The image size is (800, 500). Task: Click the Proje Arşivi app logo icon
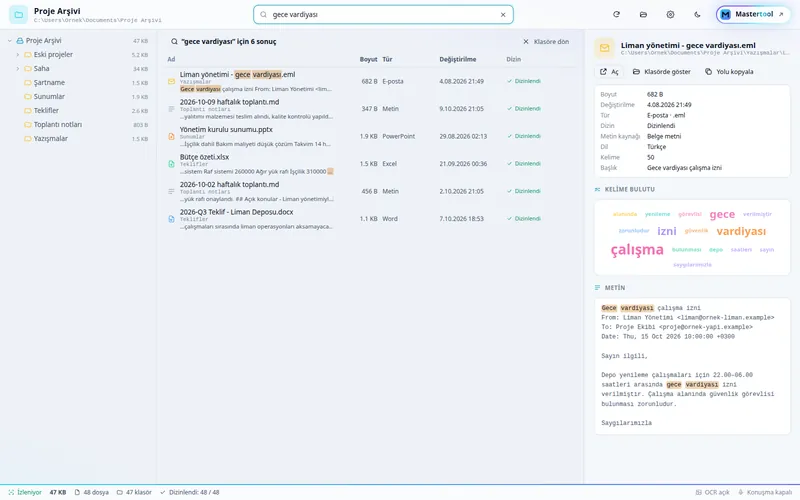[18, 15]
